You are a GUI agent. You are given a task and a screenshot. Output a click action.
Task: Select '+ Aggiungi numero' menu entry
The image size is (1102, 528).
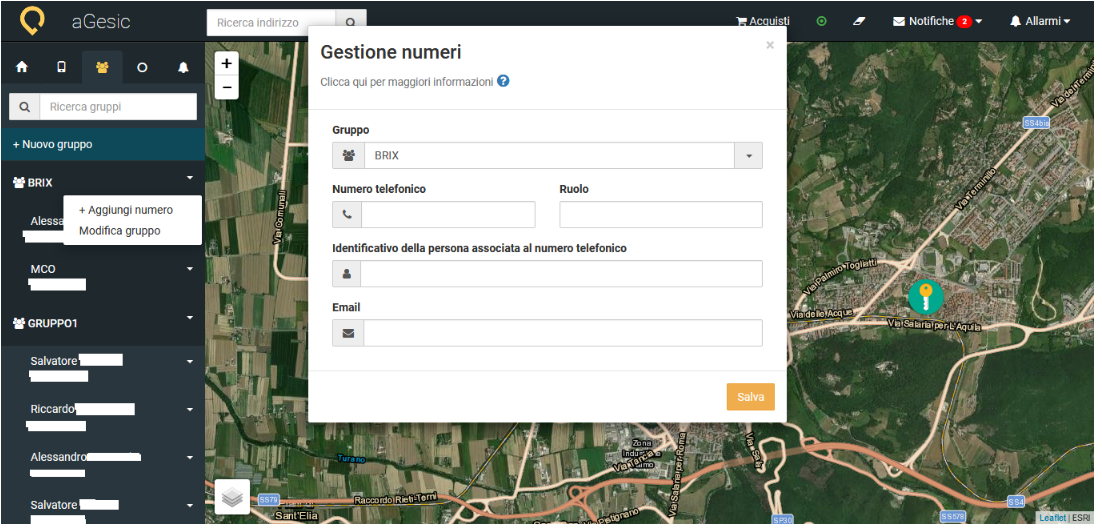tap(126, 210)
